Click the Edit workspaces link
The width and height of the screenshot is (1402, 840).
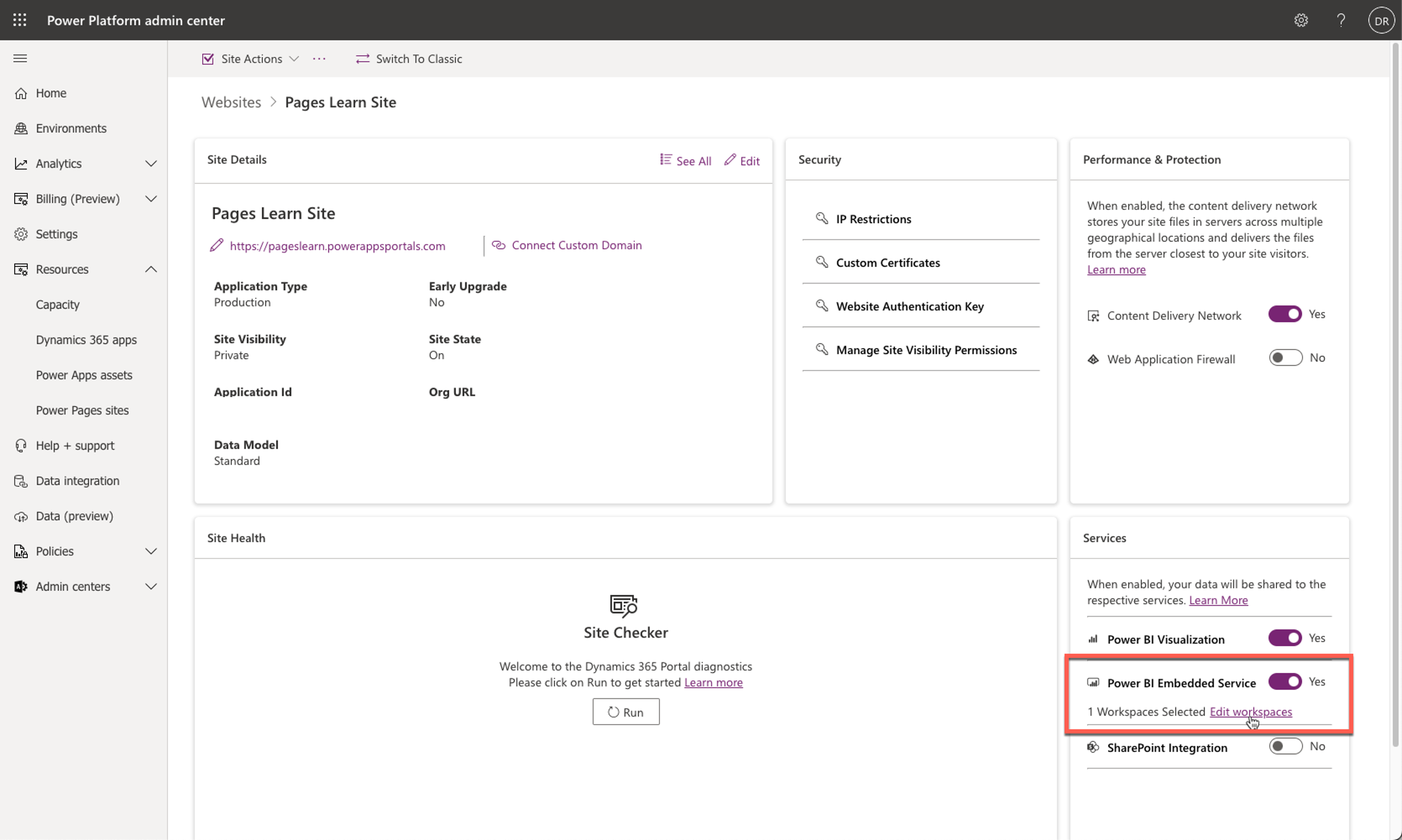1250,711
